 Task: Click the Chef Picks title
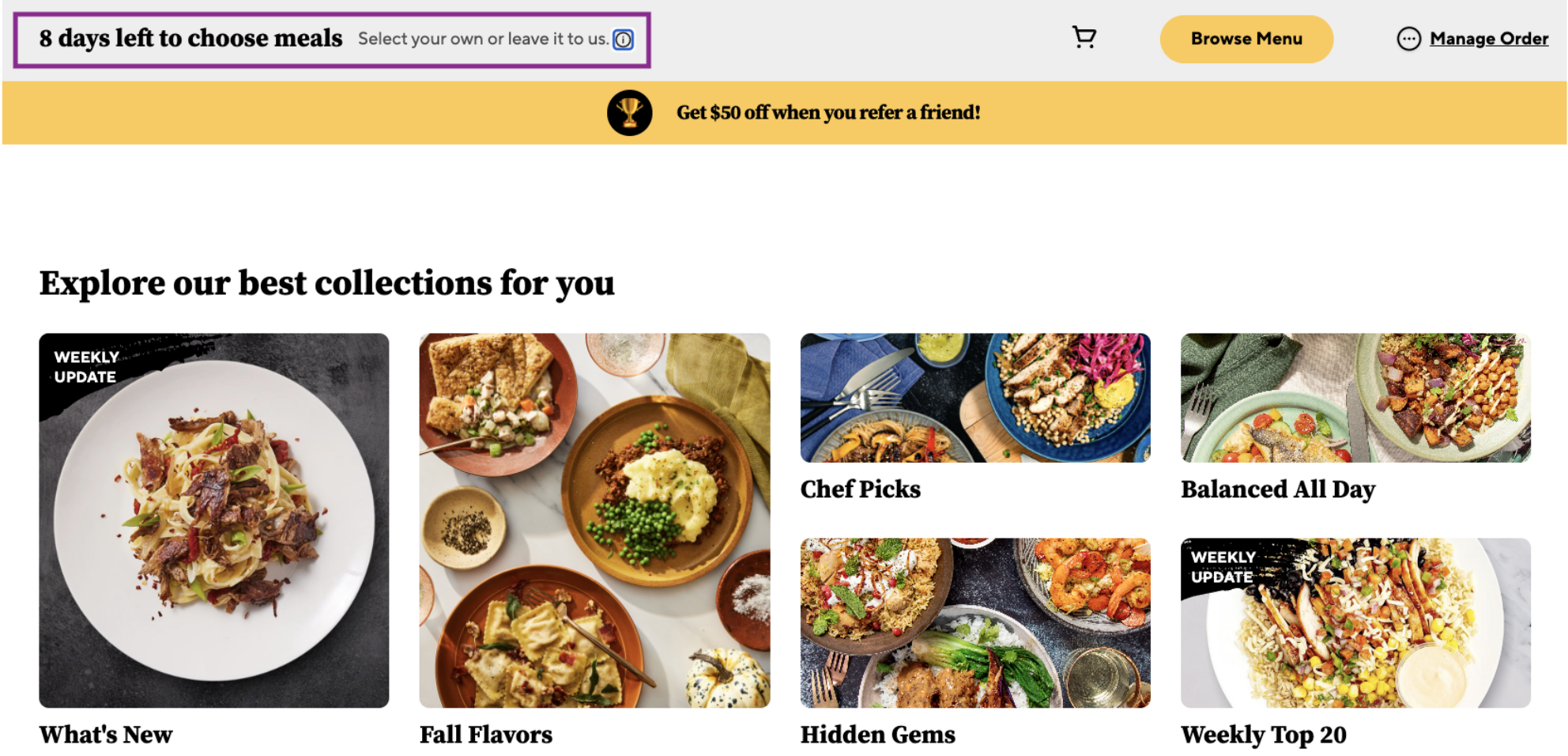pos(860,490)
